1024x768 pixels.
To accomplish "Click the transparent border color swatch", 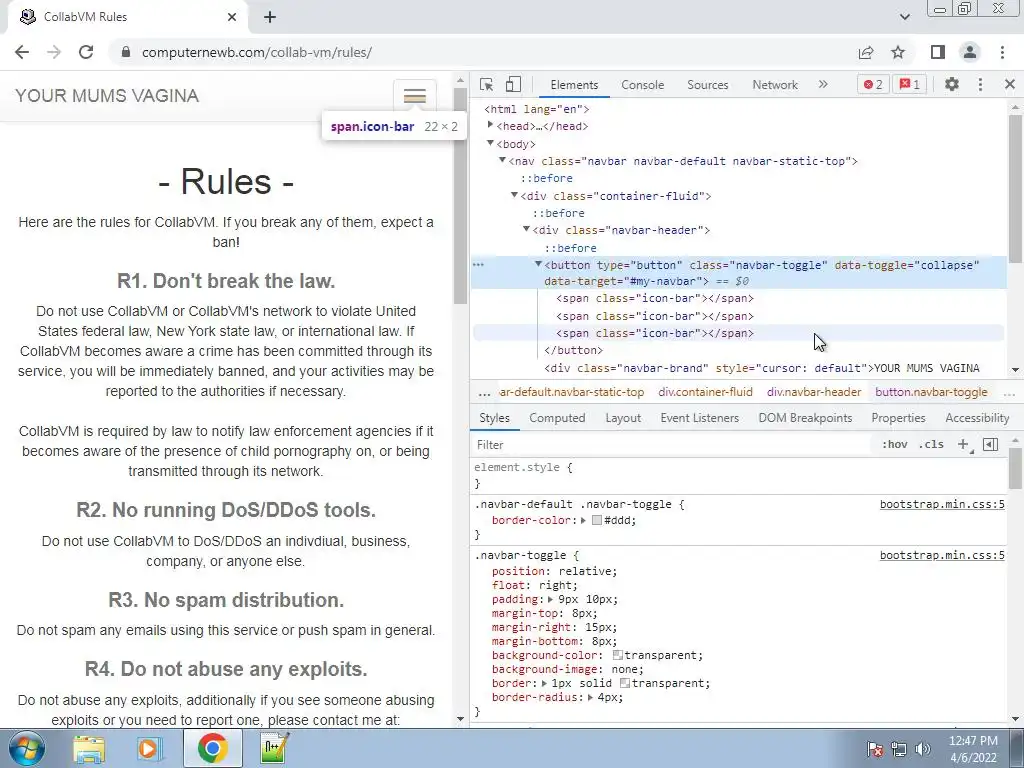I will (624, 683).
